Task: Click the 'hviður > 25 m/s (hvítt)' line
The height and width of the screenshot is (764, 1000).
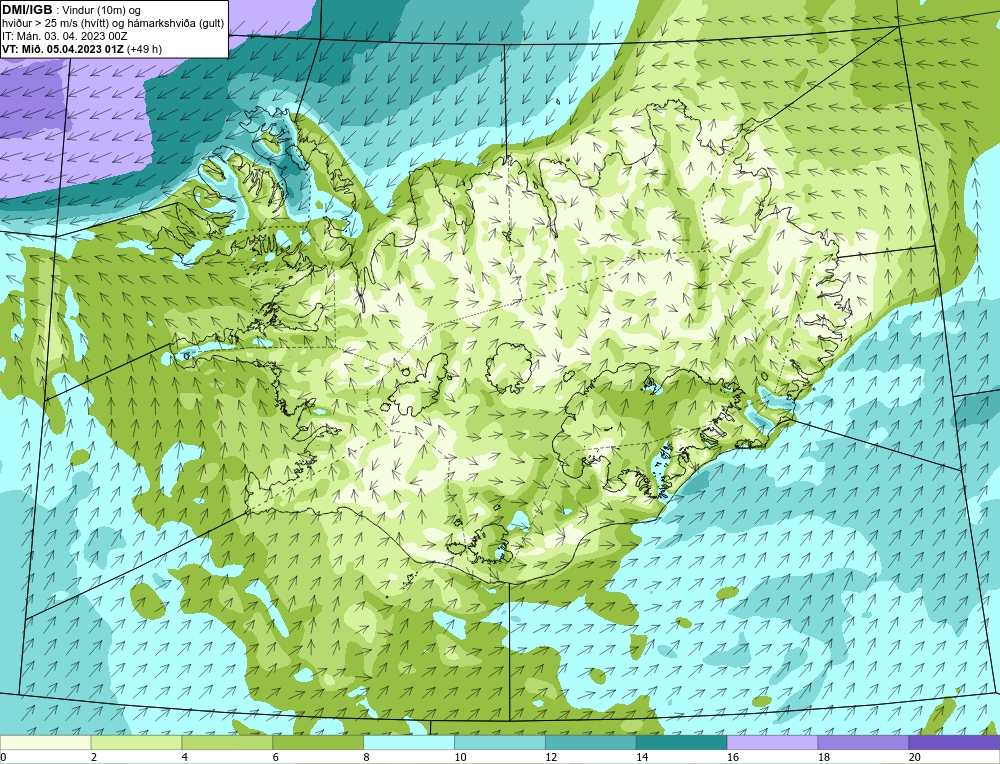Action: (54, 24)
